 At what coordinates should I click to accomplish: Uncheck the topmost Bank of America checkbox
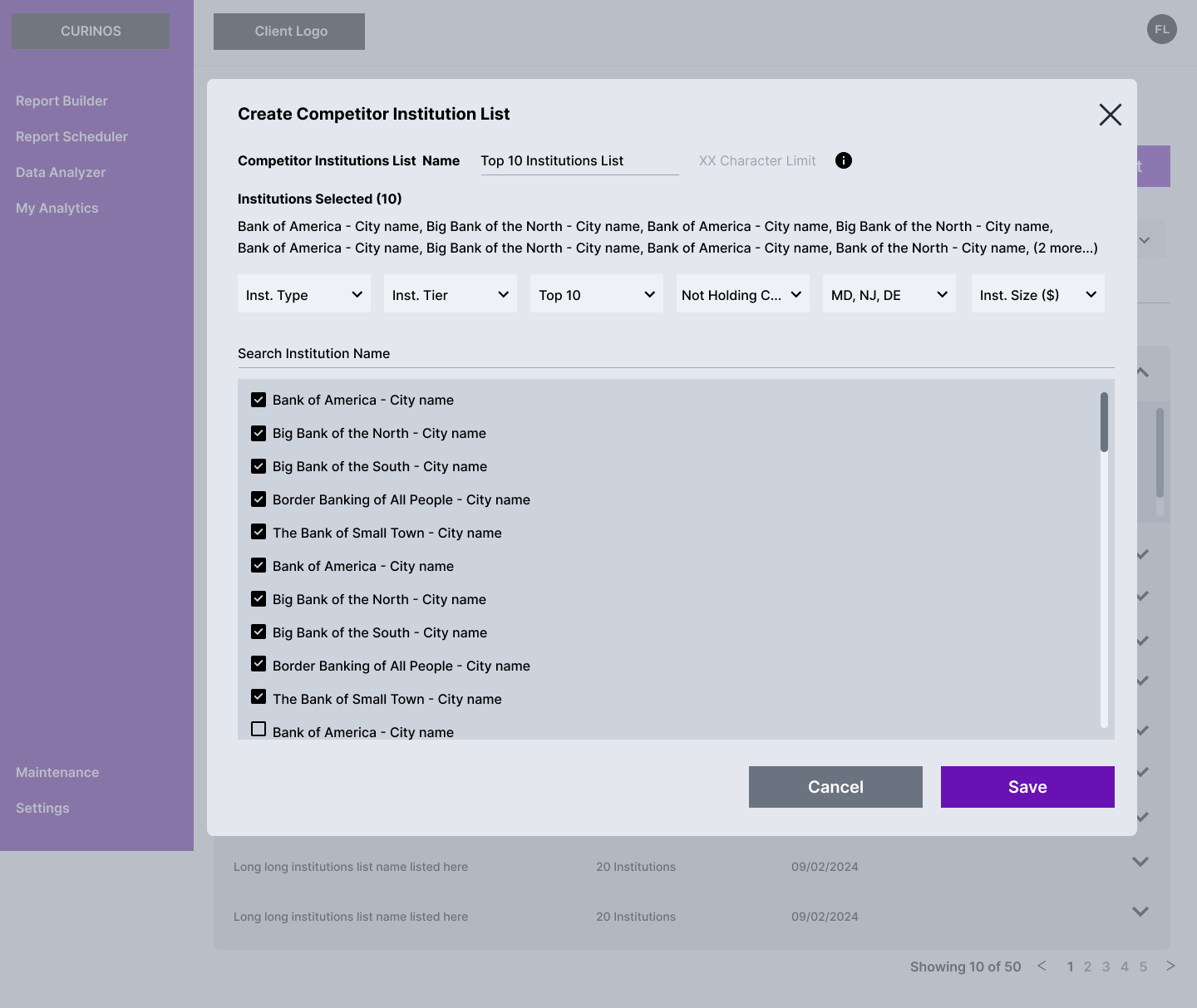coord(259,400)
